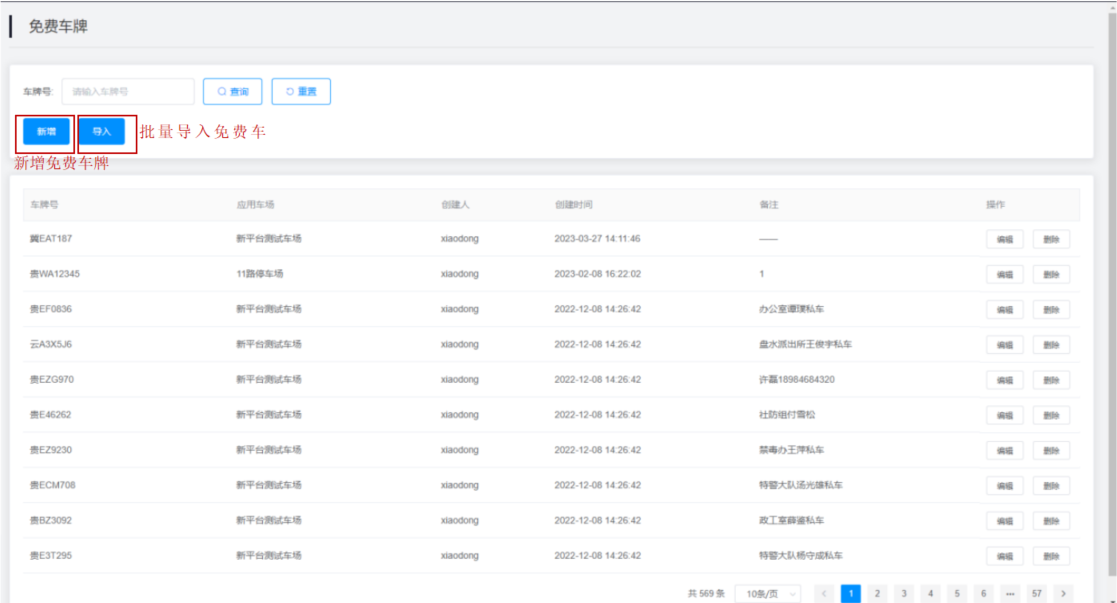Jump to page 2 in pagination
Image resolution: width=1117 pixels, height=603 pixels.
(x=877, y=594)
